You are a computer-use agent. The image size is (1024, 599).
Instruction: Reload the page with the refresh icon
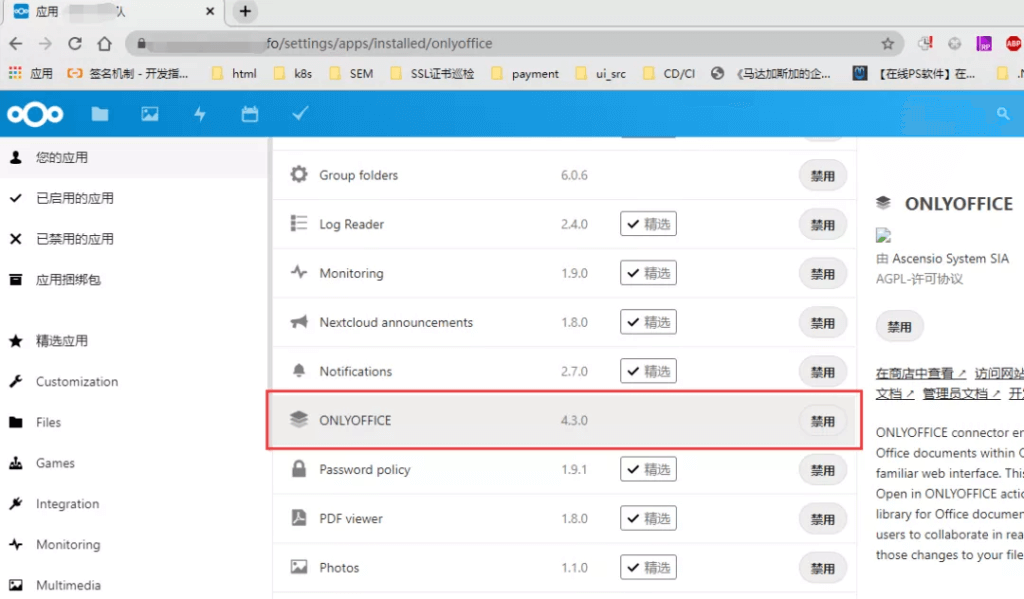tap(74, 44)
